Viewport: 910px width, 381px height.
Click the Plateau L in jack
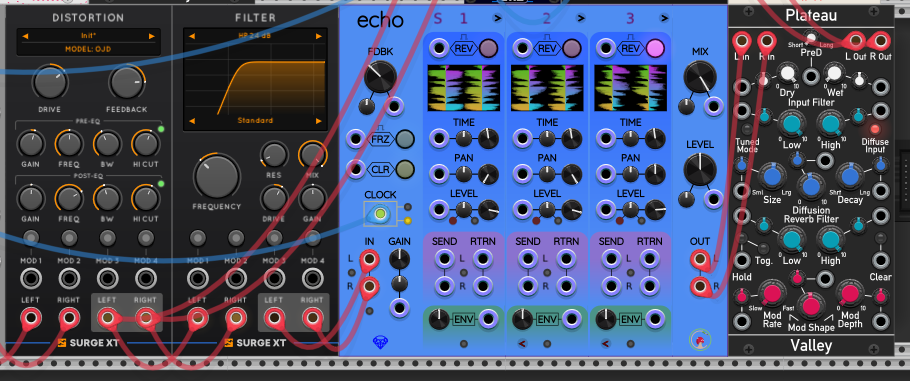[x=741, y=41]
